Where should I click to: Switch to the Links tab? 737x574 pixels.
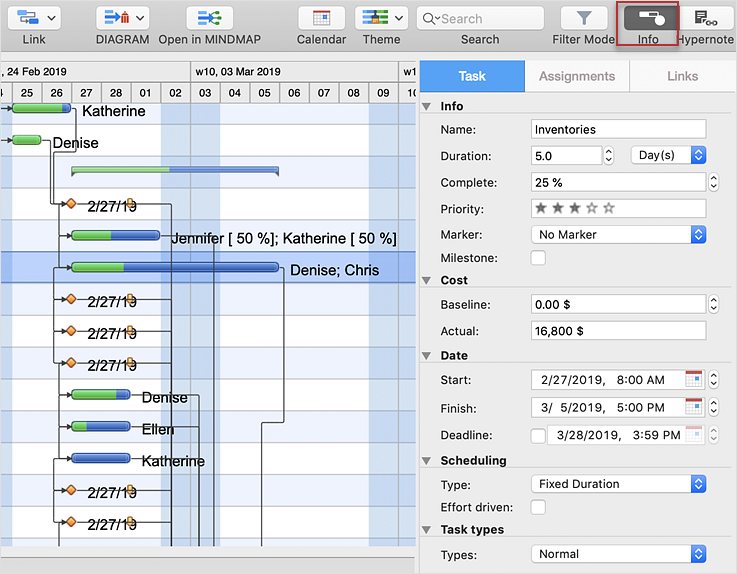pos(683,76)
